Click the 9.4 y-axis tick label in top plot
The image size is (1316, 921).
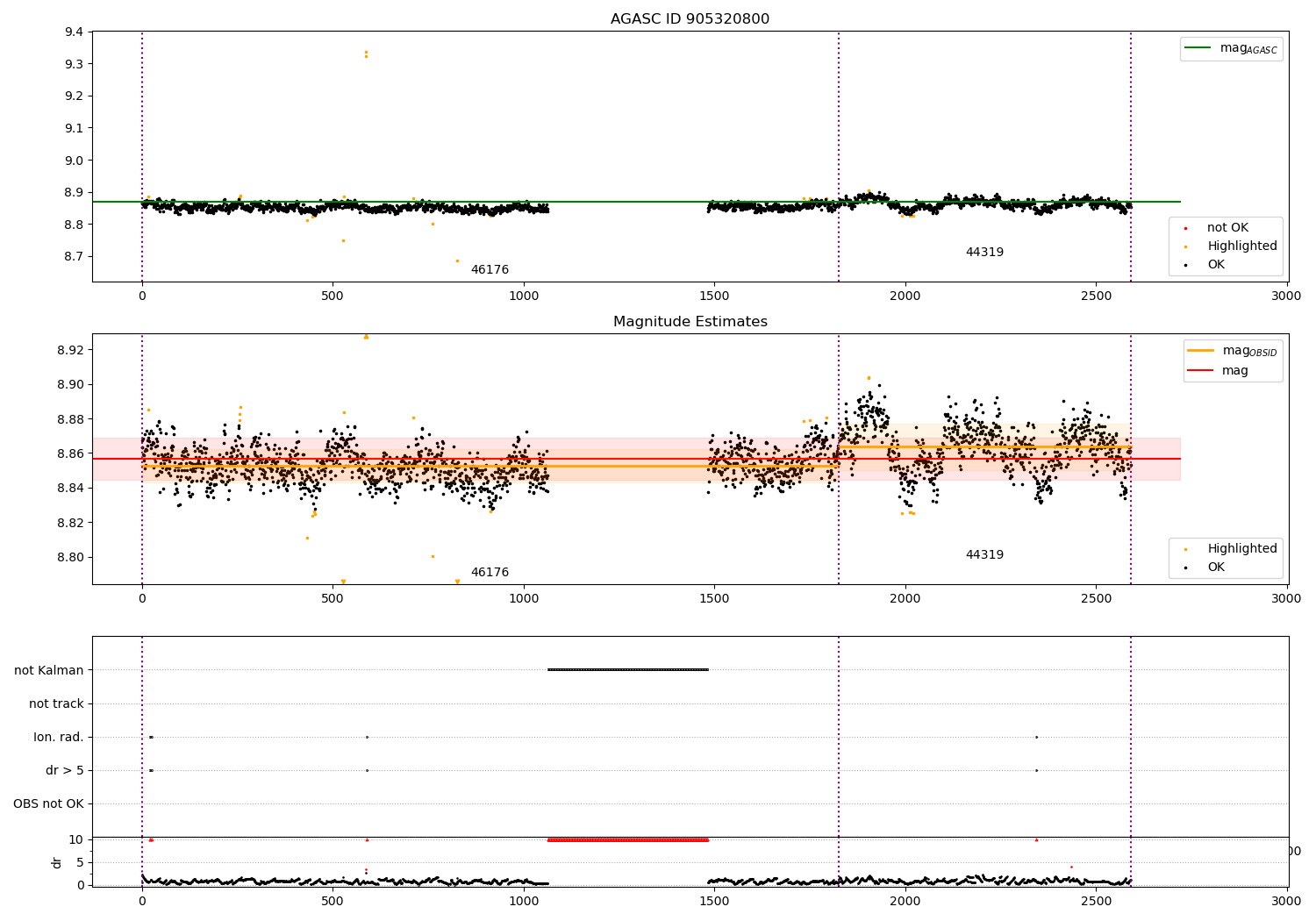(x=75, y=32)
